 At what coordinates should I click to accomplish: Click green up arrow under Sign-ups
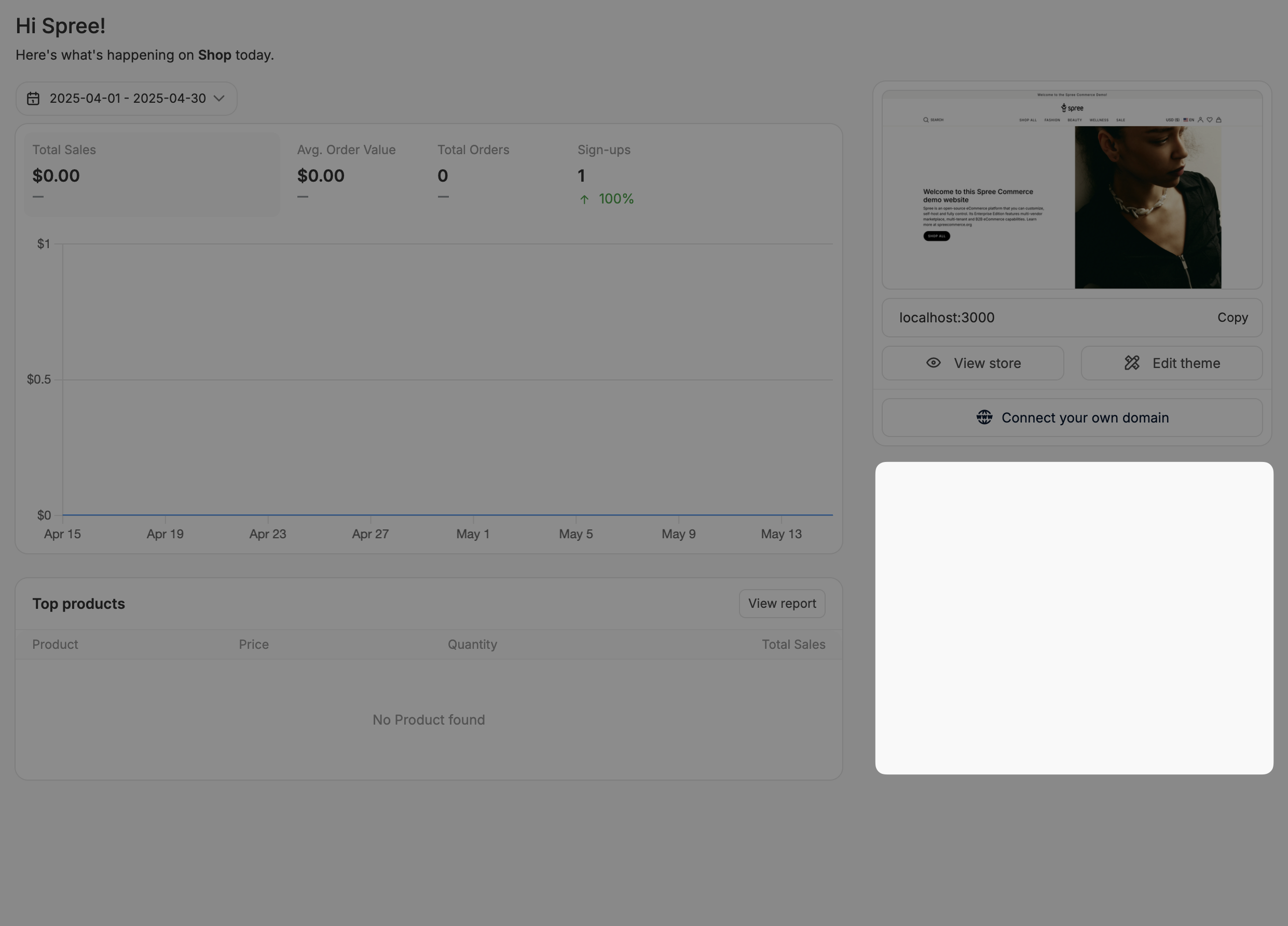[x=584, y=199]
